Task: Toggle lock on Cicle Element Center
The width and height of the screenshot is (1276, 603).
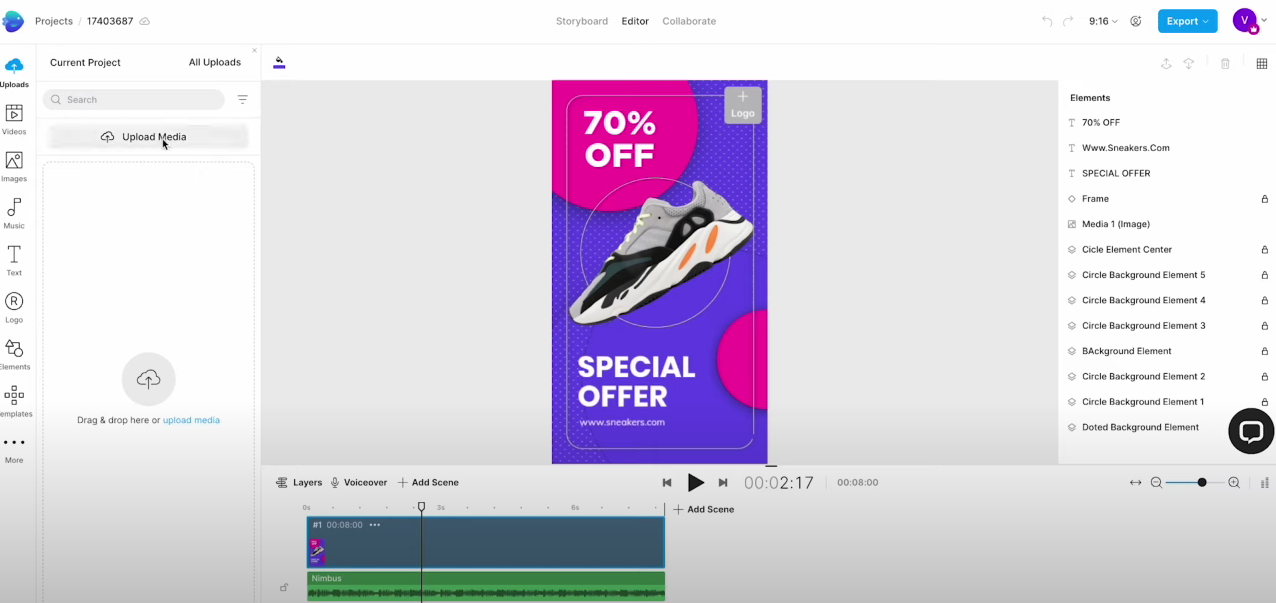Action: (x=1264, y=250)
